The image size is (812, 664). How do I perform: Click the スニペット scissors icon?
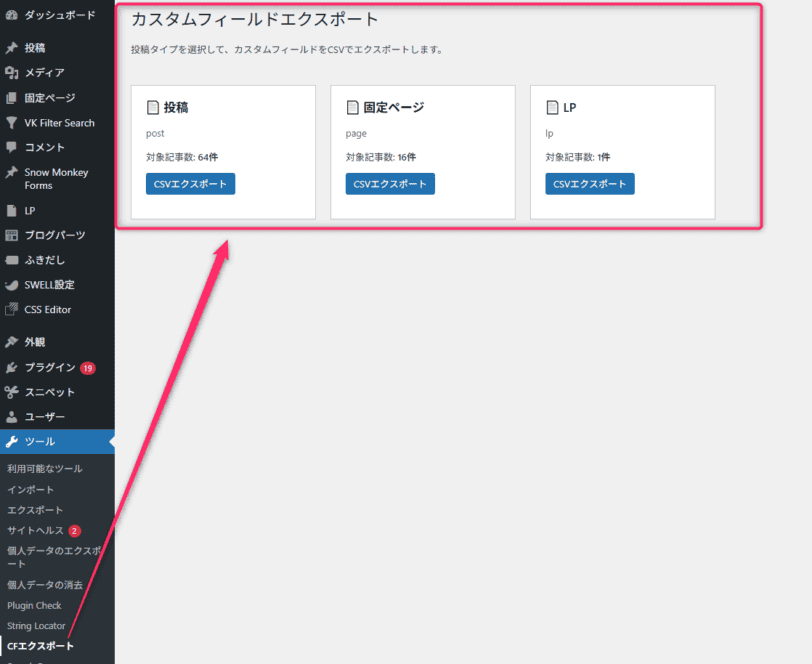pyautogui.click(x=12, y=392)
